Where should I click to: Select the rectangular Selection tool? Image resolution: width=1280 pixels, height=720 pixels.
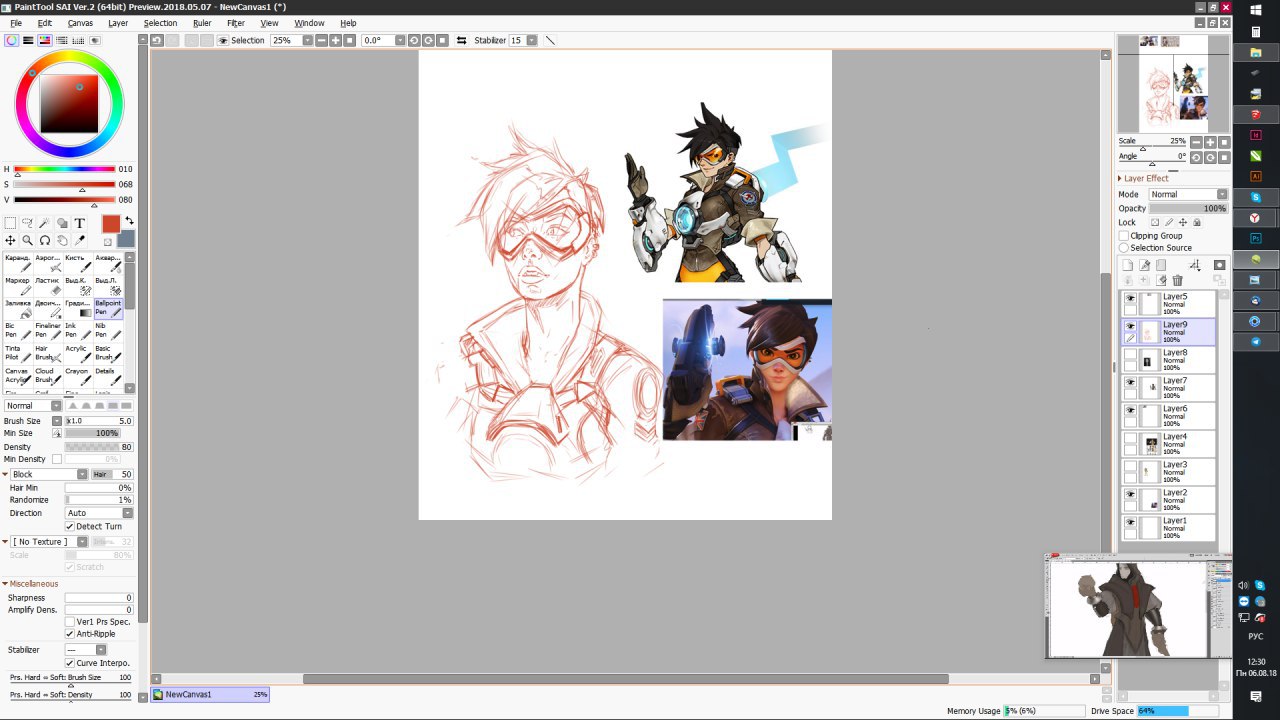click(x=10, y=223)
